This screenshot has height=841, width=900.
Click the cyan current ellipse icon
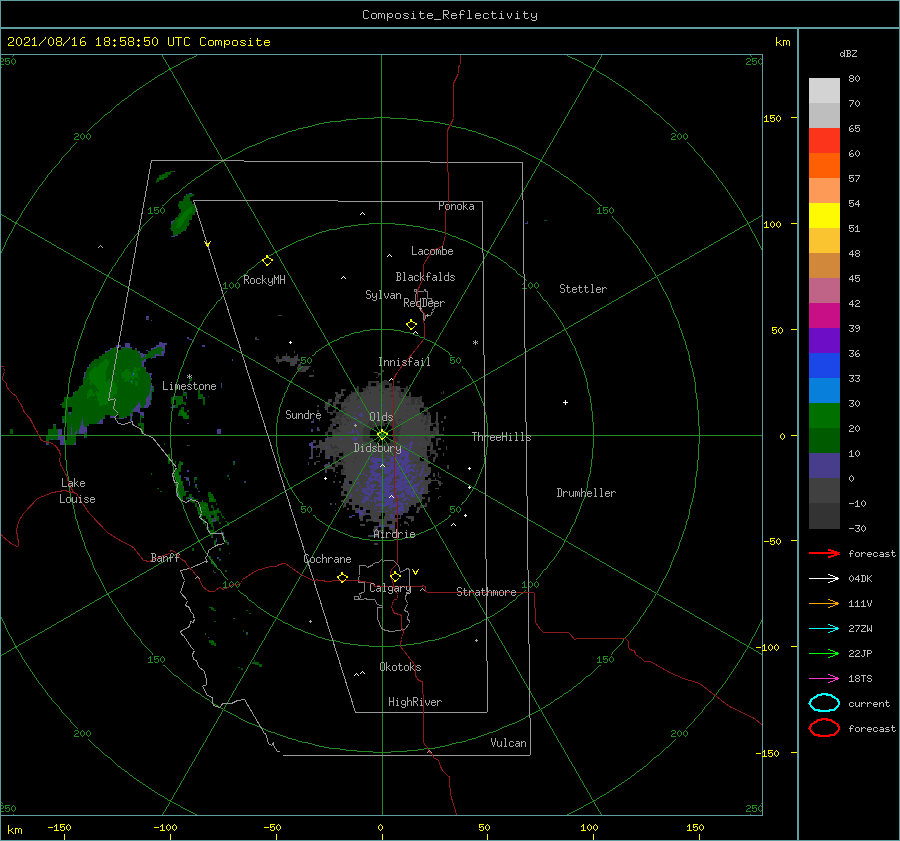(x=824, y=703)
